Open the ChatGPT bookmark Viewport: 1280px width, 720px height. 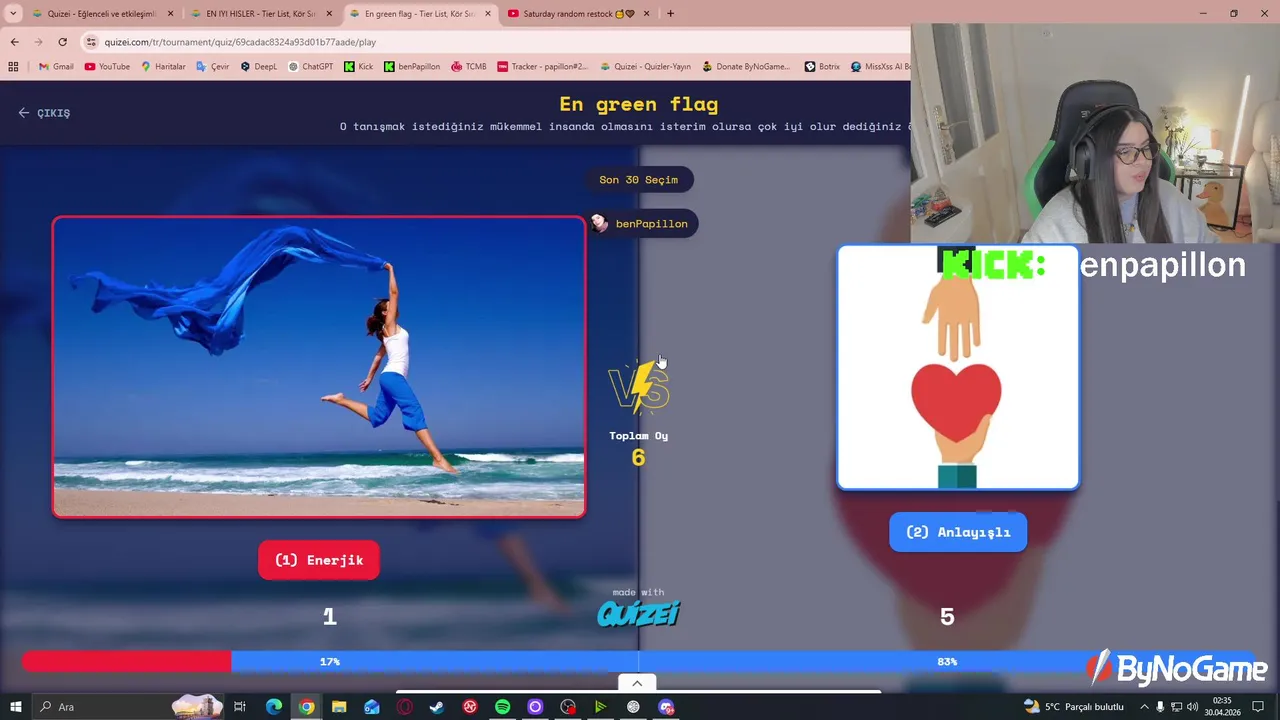tap(310, 67)
